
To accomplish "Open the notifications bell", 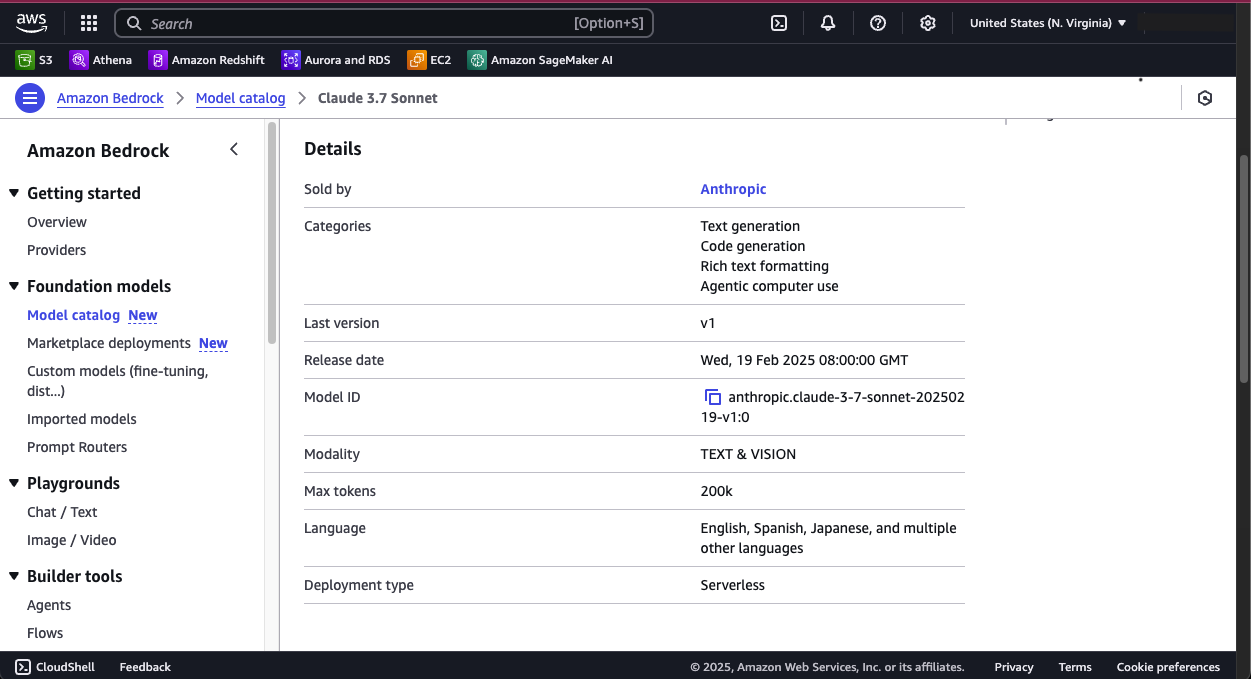I will [x=828, y=23].
